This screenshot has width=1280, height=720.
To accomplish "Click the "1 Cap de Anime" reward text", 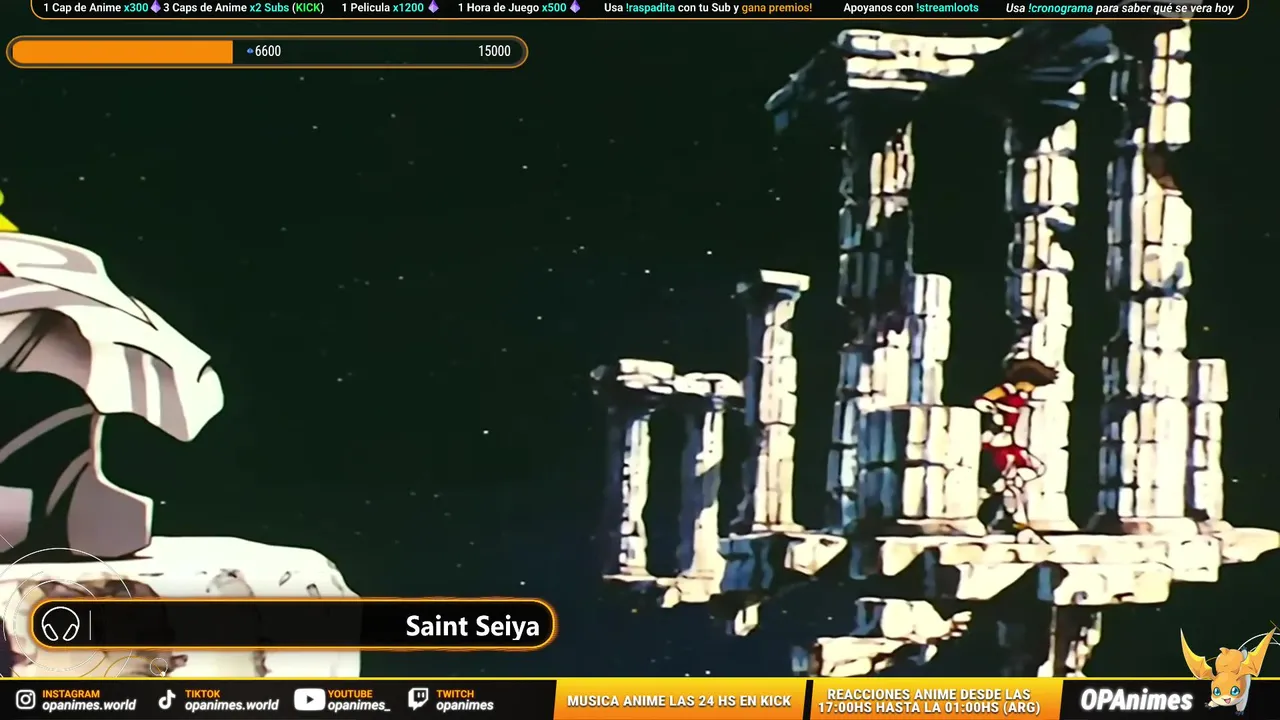I will 81,8.
